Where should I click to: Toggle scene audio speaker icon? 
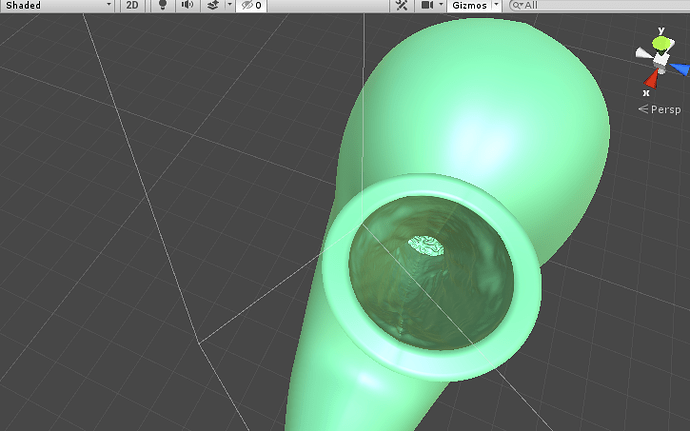coord(187,5)
